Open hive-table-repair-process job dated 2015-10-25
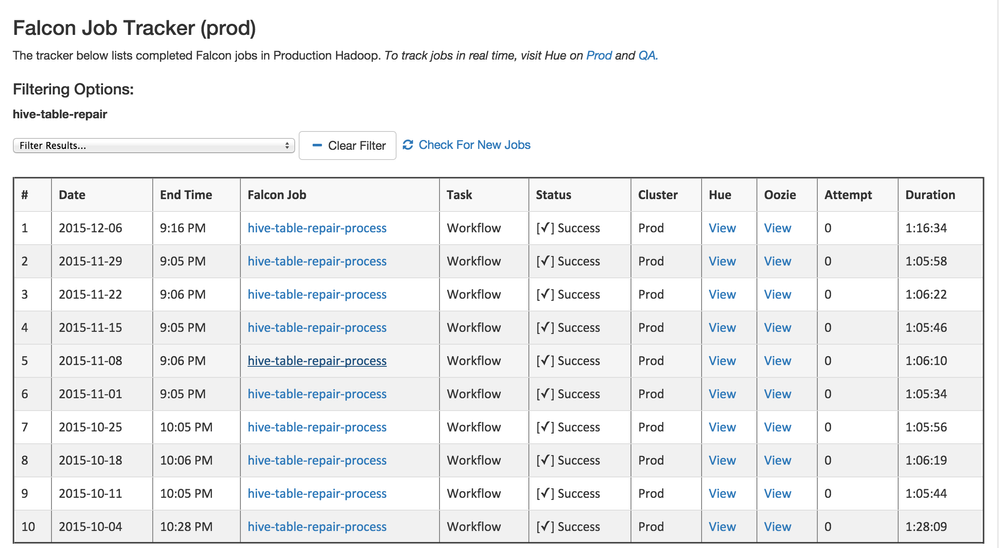999x548 pixels. (x=317, y=427)
